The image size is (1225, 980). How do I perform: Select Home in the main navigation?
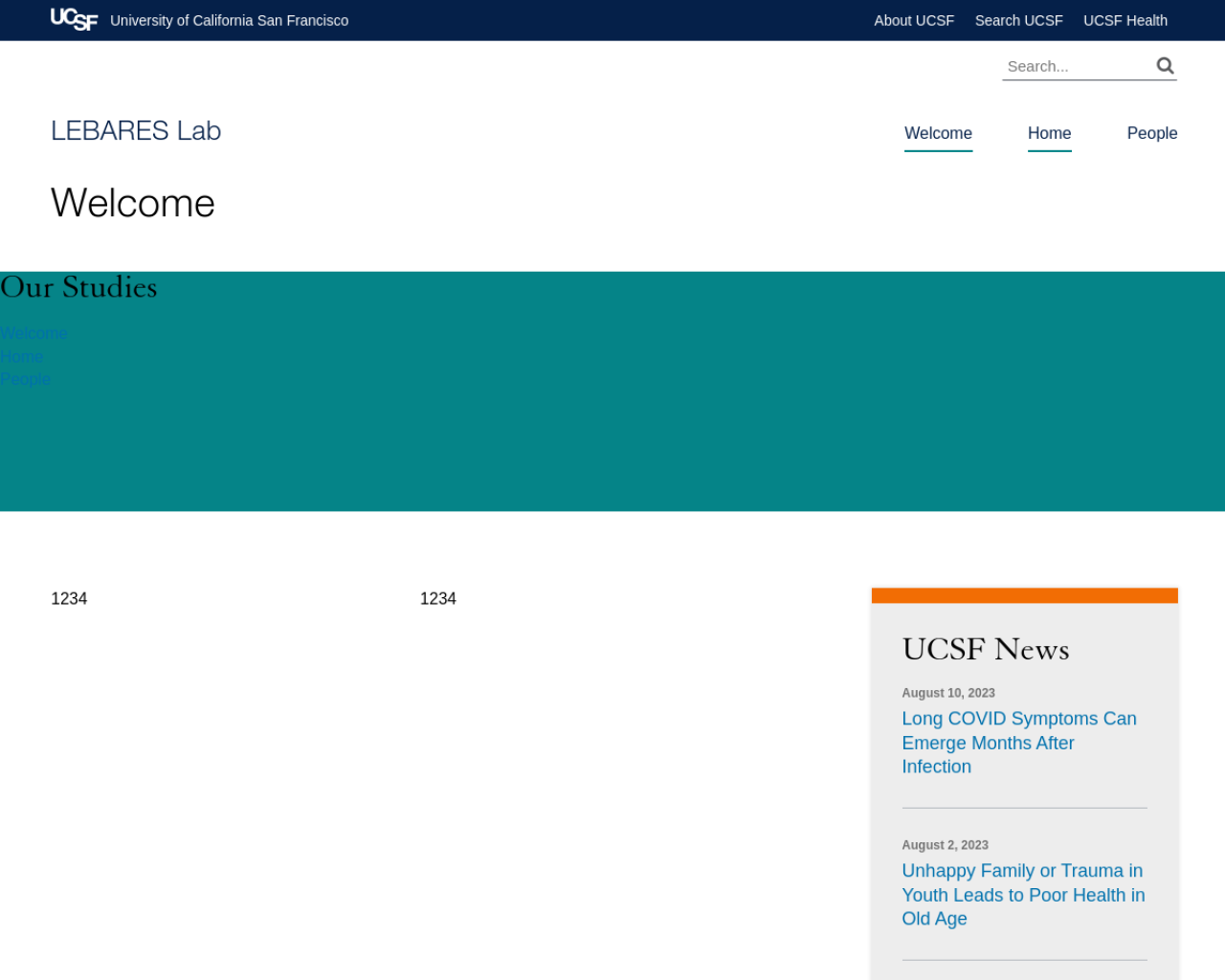[x=1049, y=133]
